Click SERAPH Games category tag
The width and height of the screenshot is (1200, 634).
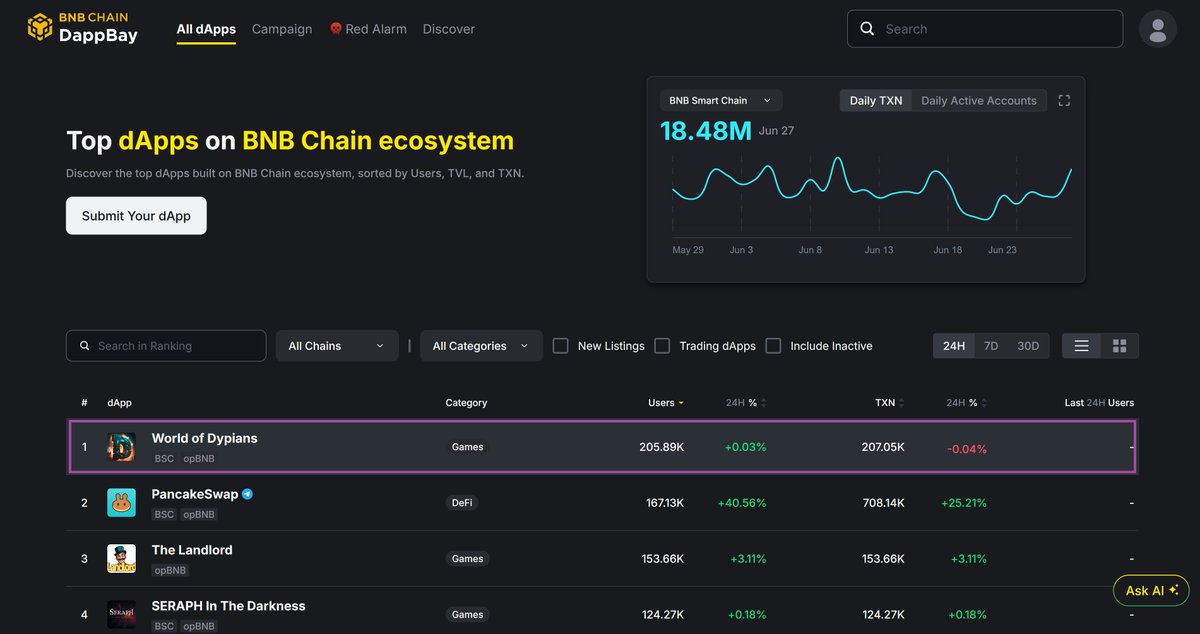467,615
